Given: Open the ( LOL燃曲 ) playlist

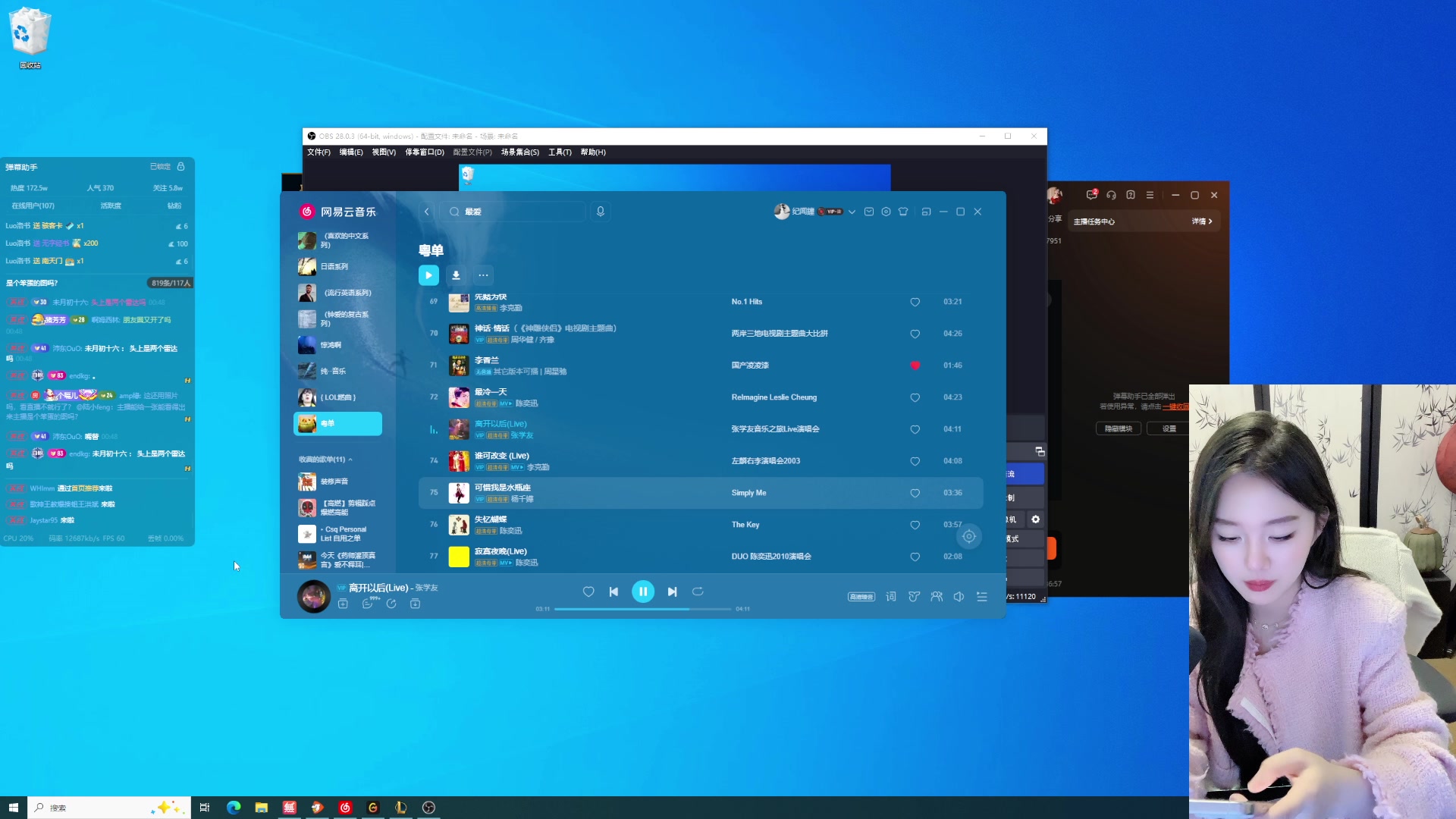Looking at the screenshot, I should tap(339, 397).
